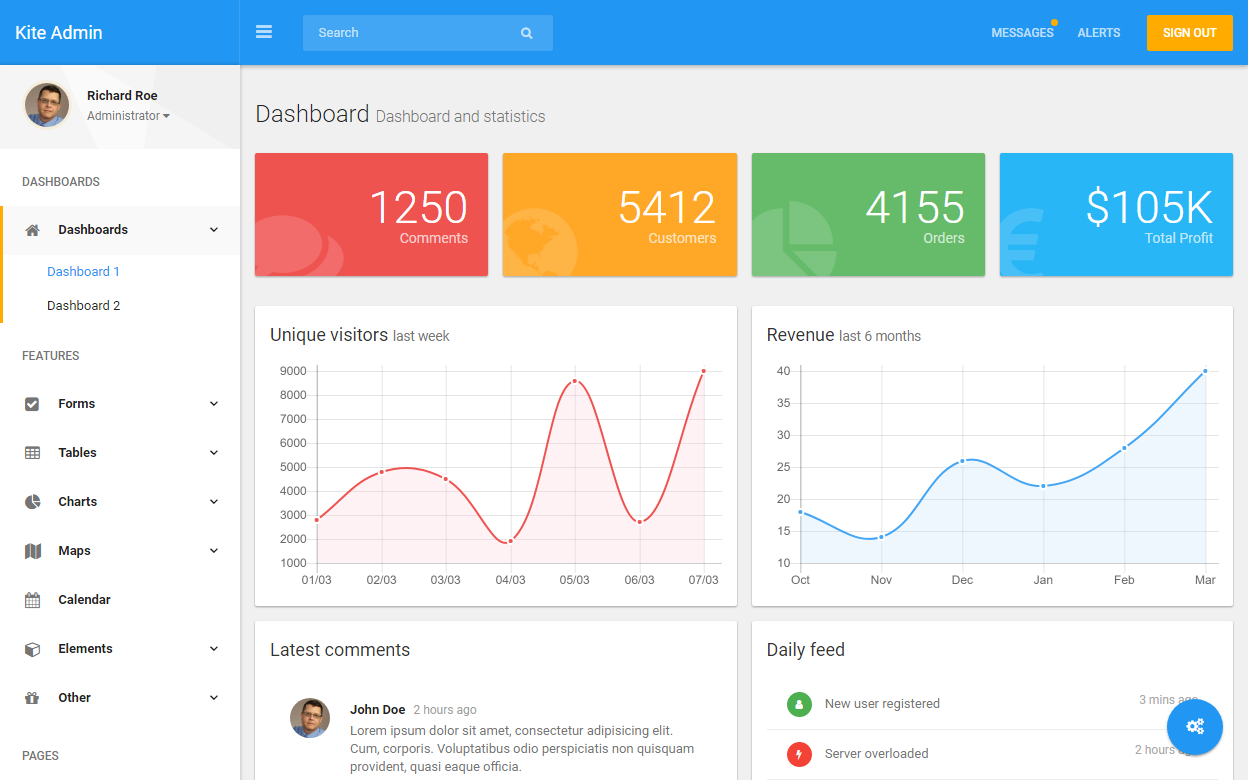
Task: Click globe icon on Customers card
Action: [540, 243]
